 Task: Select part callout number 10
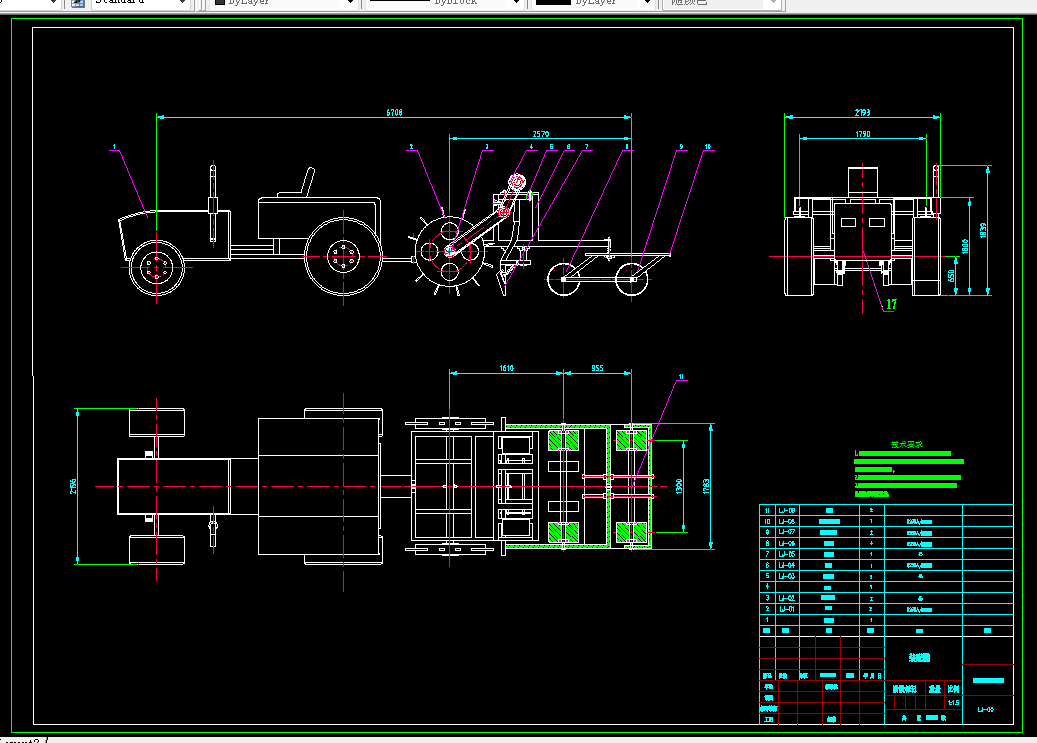[708, 147]
